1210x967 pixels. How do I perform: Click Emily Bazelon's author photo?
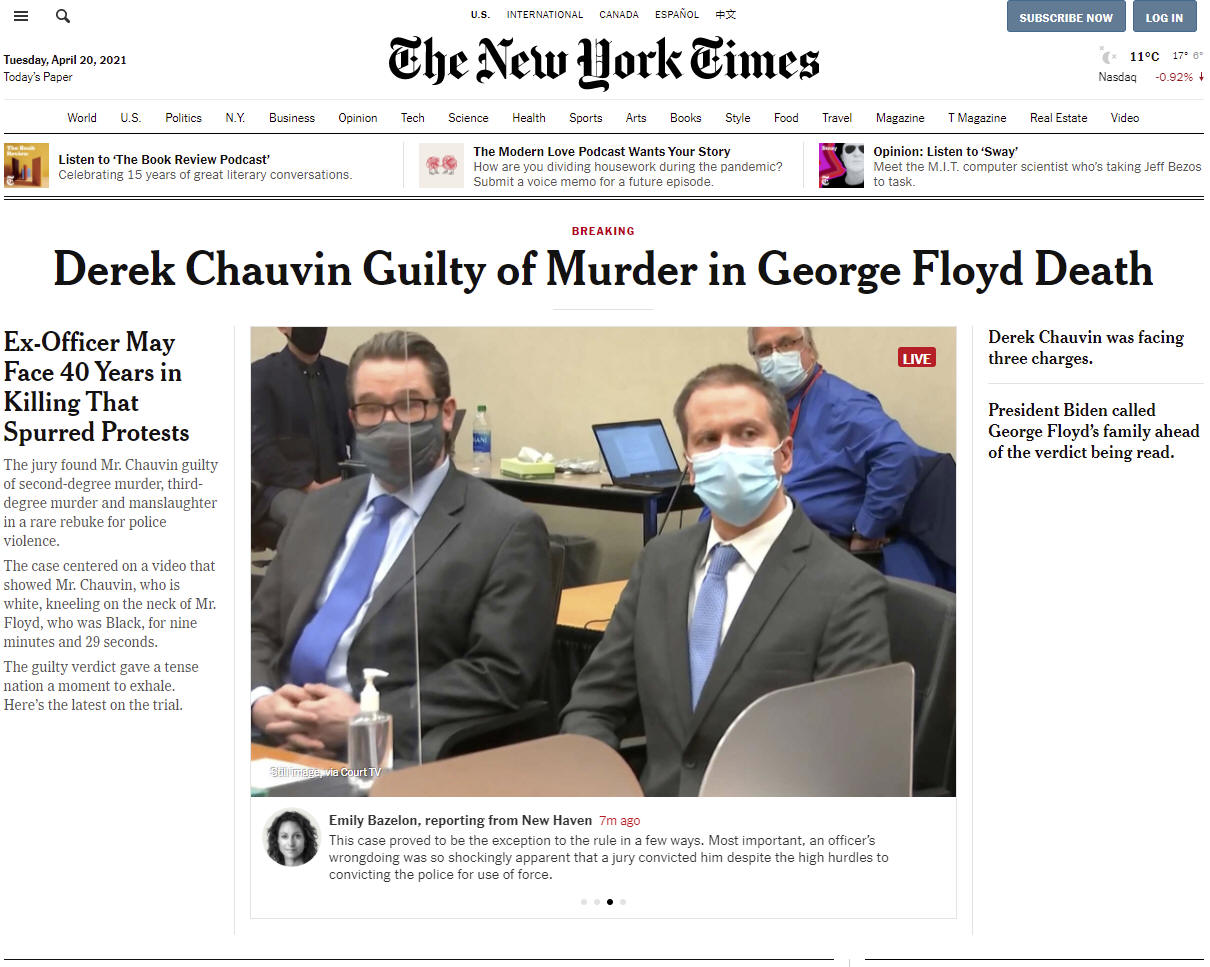point(291,837)
